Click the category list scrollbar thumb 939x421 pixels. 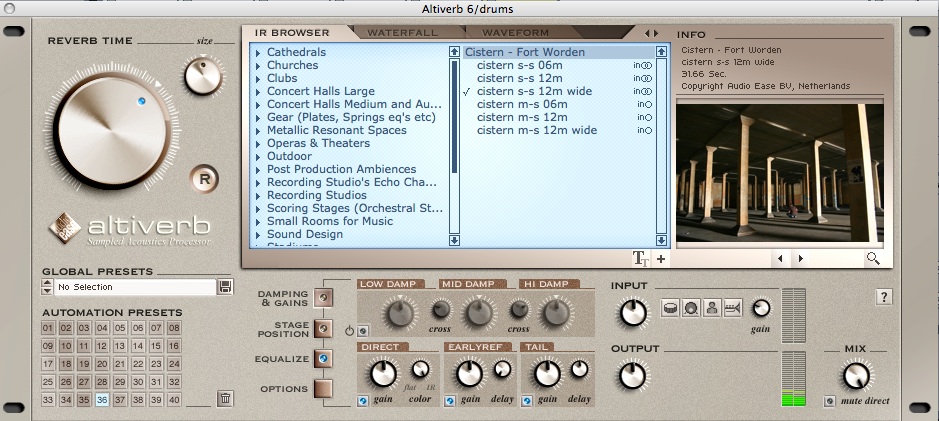point(455,116)
